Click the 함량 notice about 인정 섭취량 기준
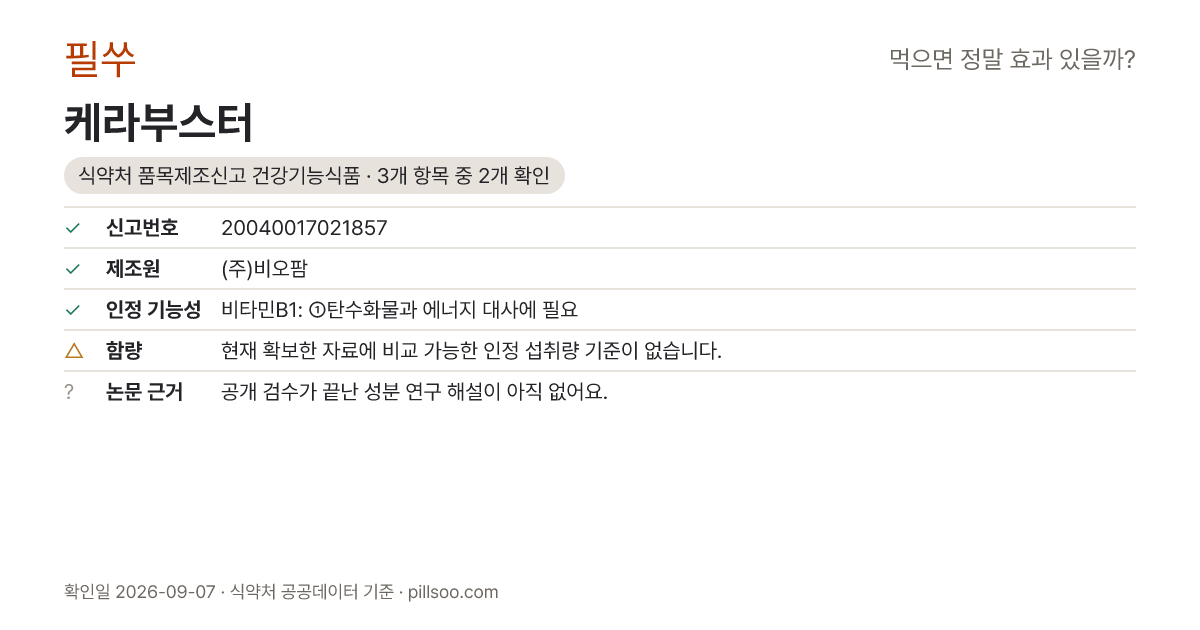 point(471,351)
